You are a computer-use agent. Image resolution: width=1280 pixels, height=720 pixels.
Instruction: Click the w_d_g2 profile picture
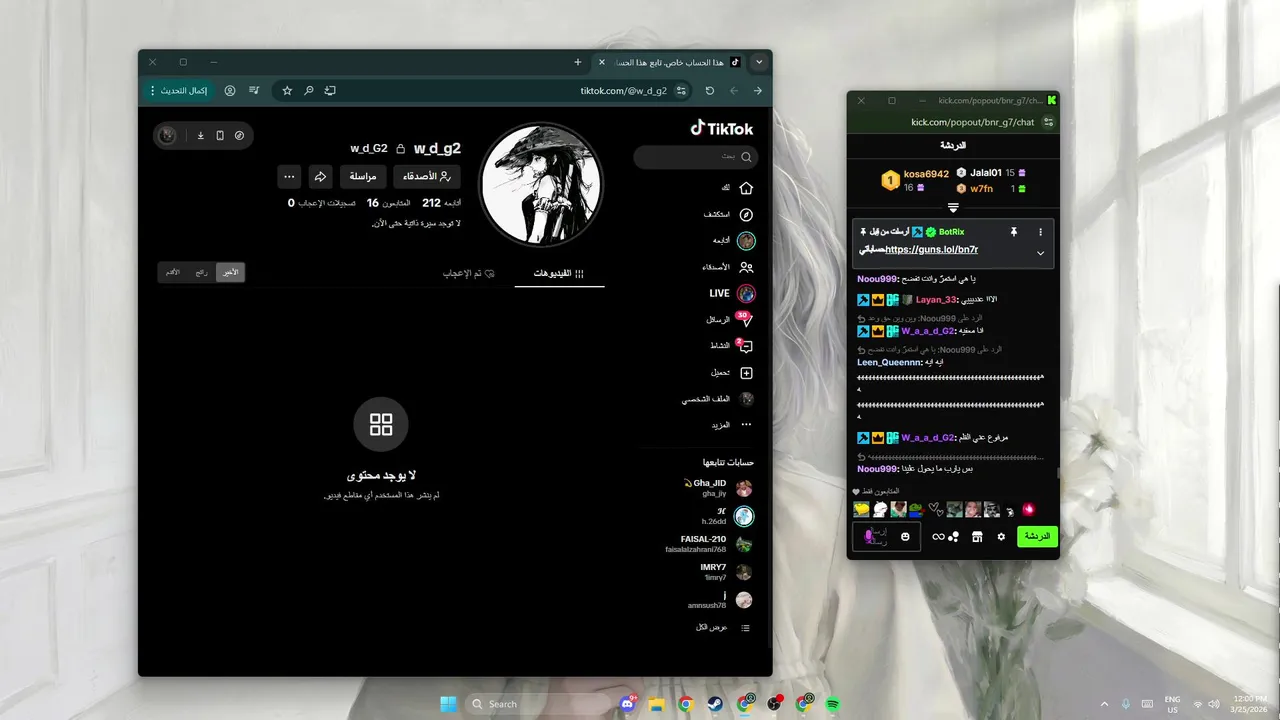541,185
